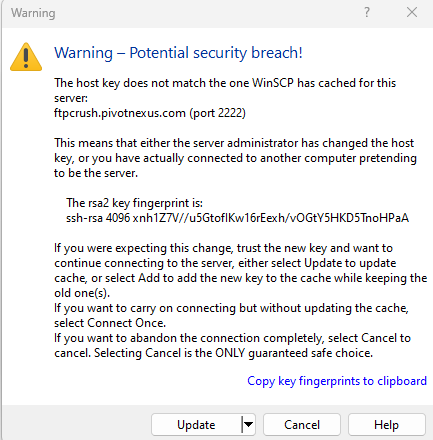Click the 'select Connect Once.' text line
Viewport: 433px width, 440px height.
click(x=110, y=323)
